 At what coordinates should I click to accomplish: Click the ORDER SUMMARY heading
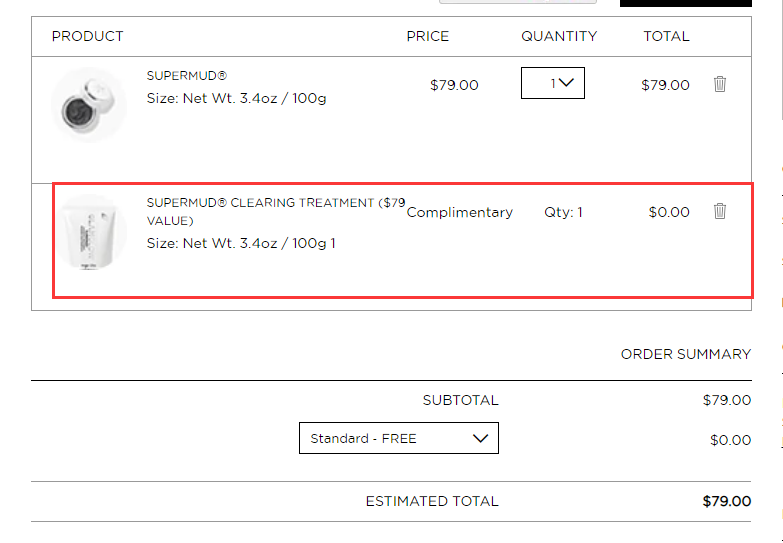tap(686, 354)
